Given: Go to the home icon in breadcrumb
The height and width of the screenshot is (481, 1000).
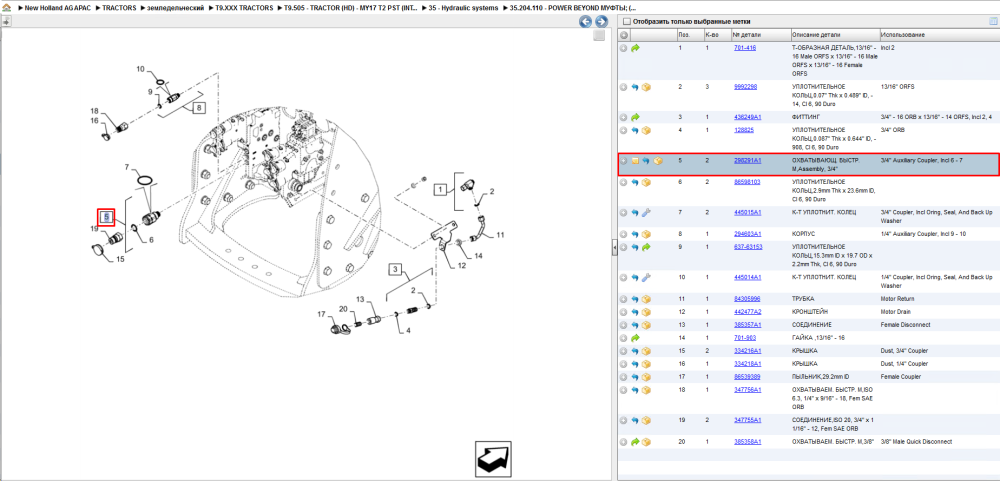Looking at the screenshot, I should click(6, 8).
